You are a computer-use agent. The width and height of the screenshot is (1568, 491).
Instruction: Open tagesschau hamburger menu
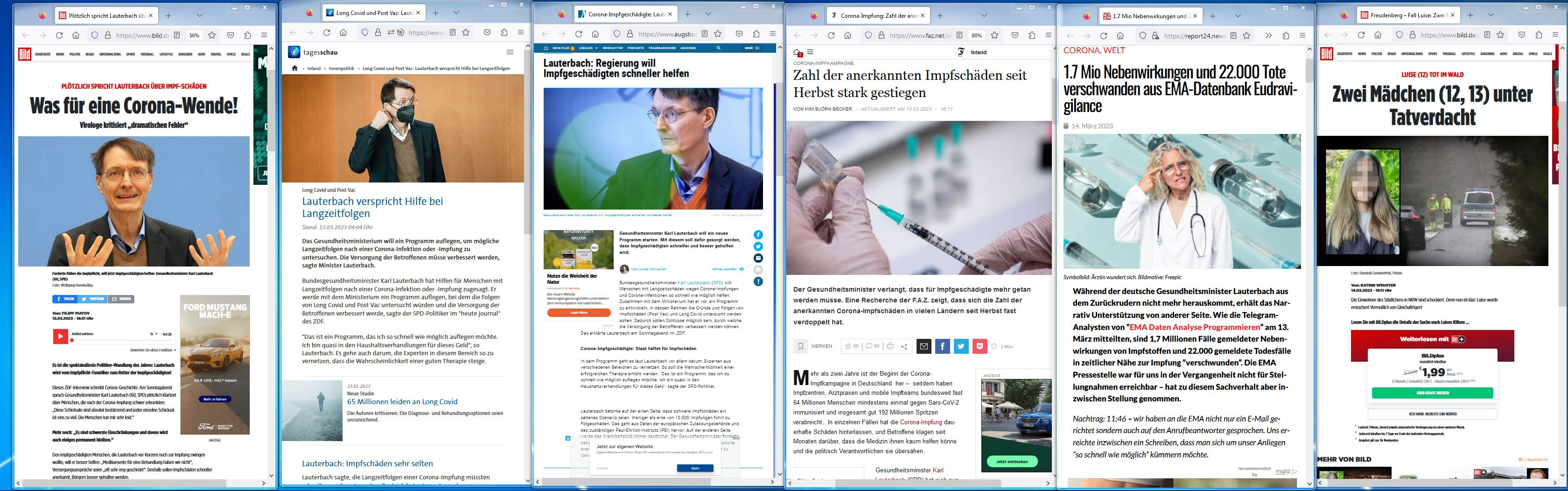510,52
